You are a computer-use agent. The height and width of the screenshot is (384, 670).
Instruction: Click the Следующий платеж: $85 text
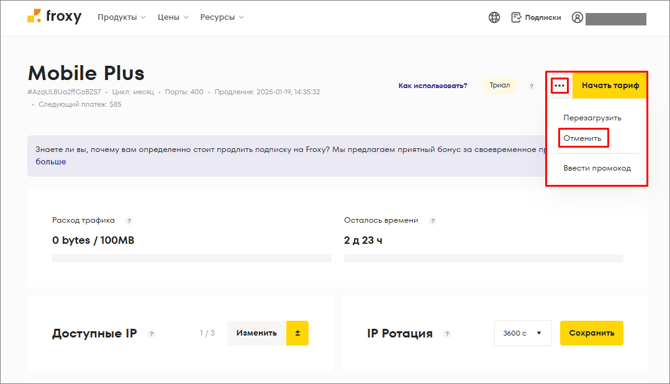point(79,105)
